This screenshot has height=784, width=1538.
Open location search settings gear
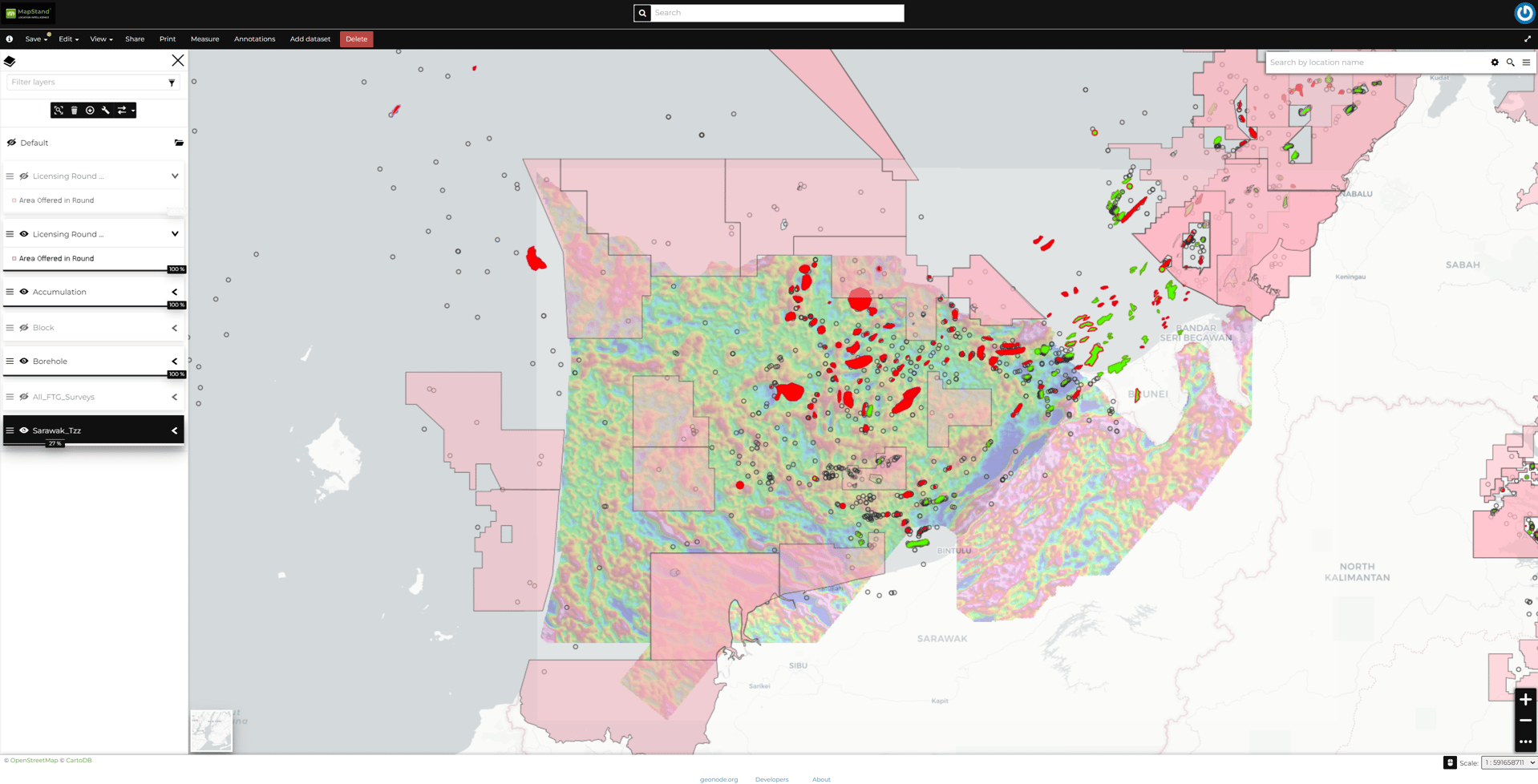[x=1495, y=63]
